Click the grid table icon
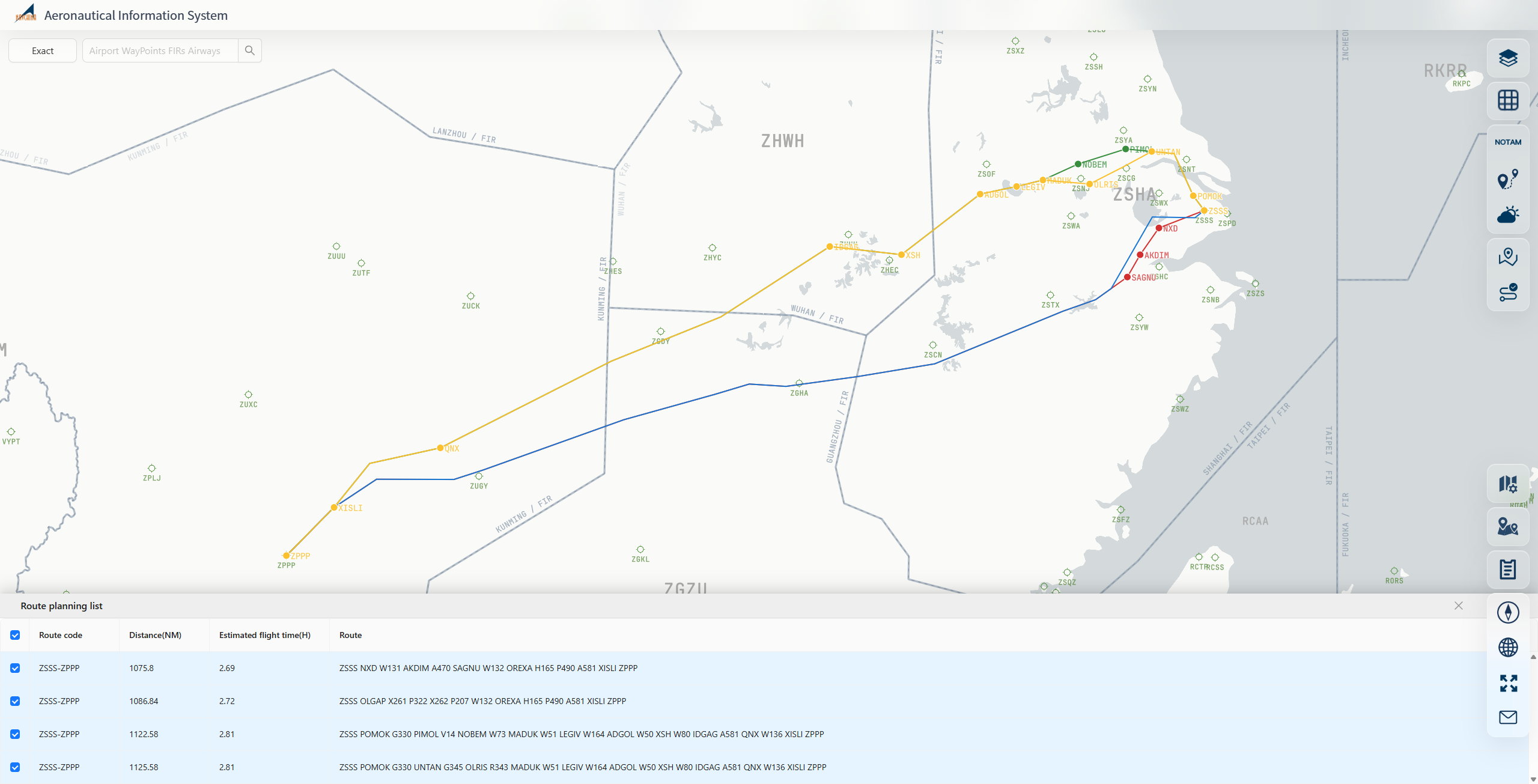The width and height of the screenshot is (1538, 784). [x=1507, y=100]
